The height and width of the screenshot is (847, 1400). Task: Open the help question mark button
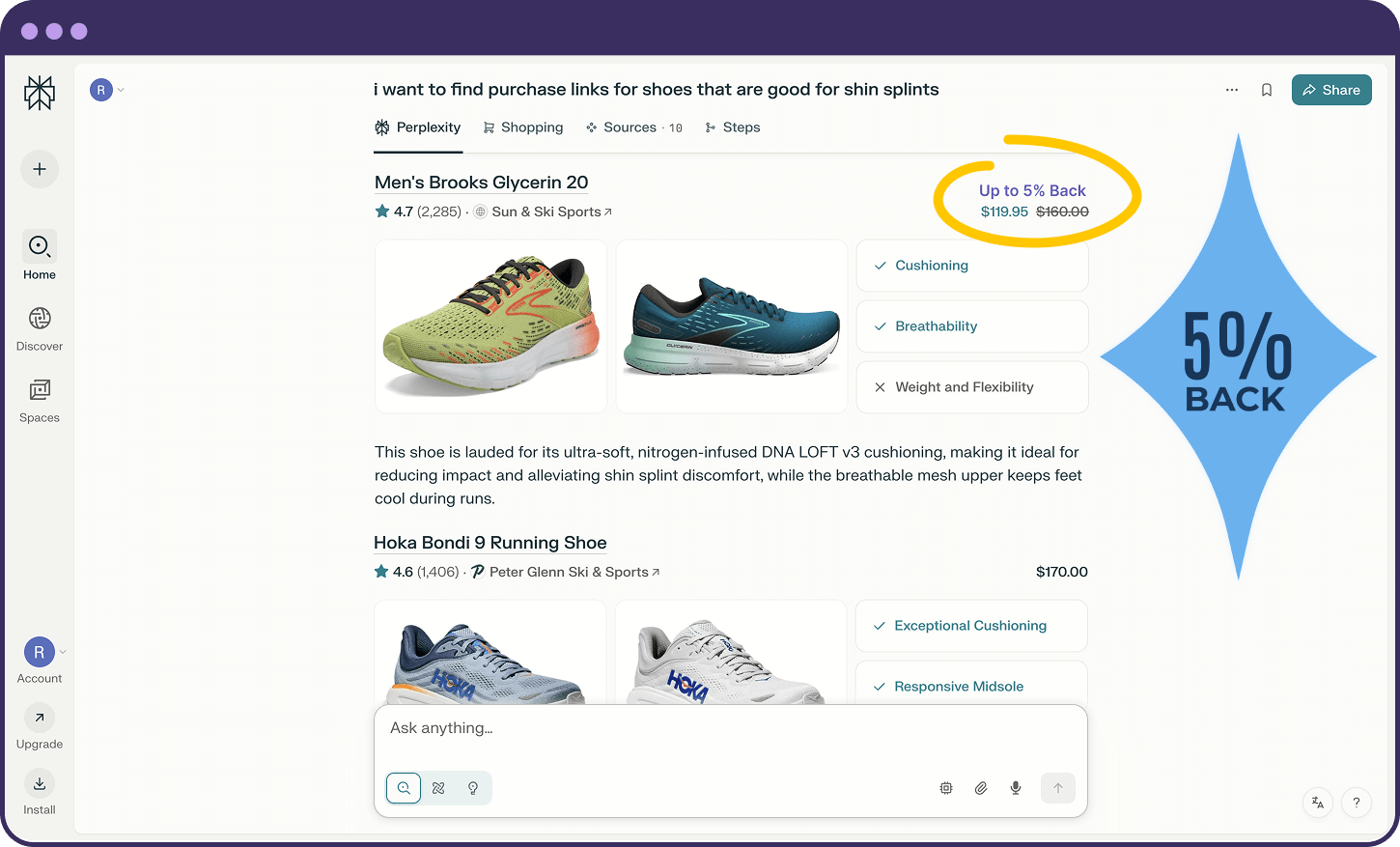point(1357,802)
